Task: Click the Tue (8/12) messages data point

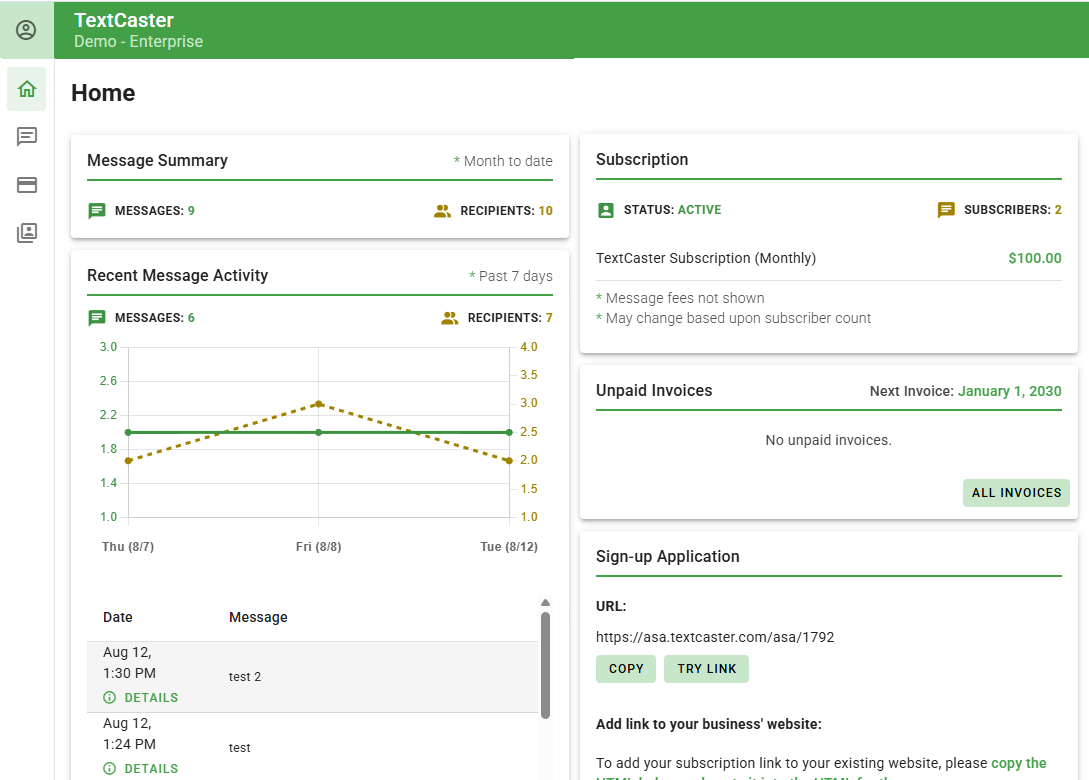Action: 509,432
